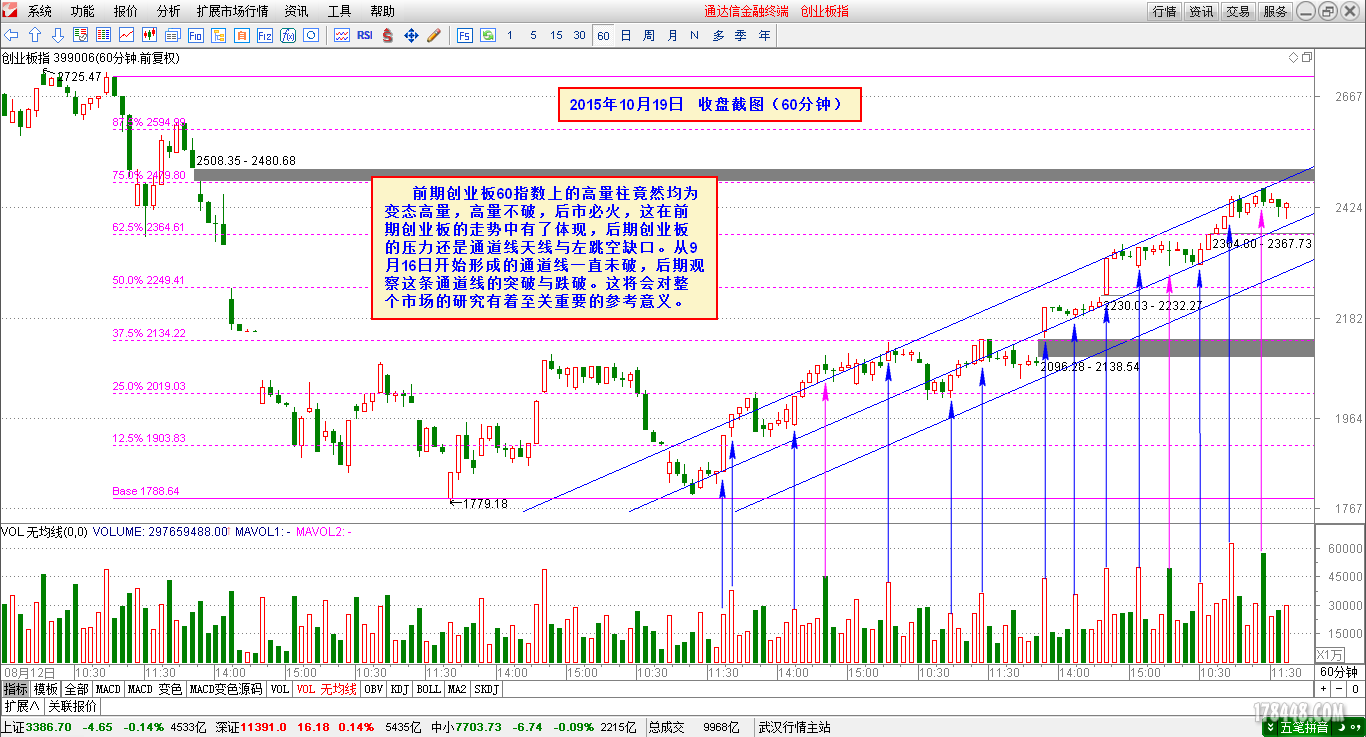Switch to weekly (周) period
Screen dimensions: 1366x737
pos(649,35)
